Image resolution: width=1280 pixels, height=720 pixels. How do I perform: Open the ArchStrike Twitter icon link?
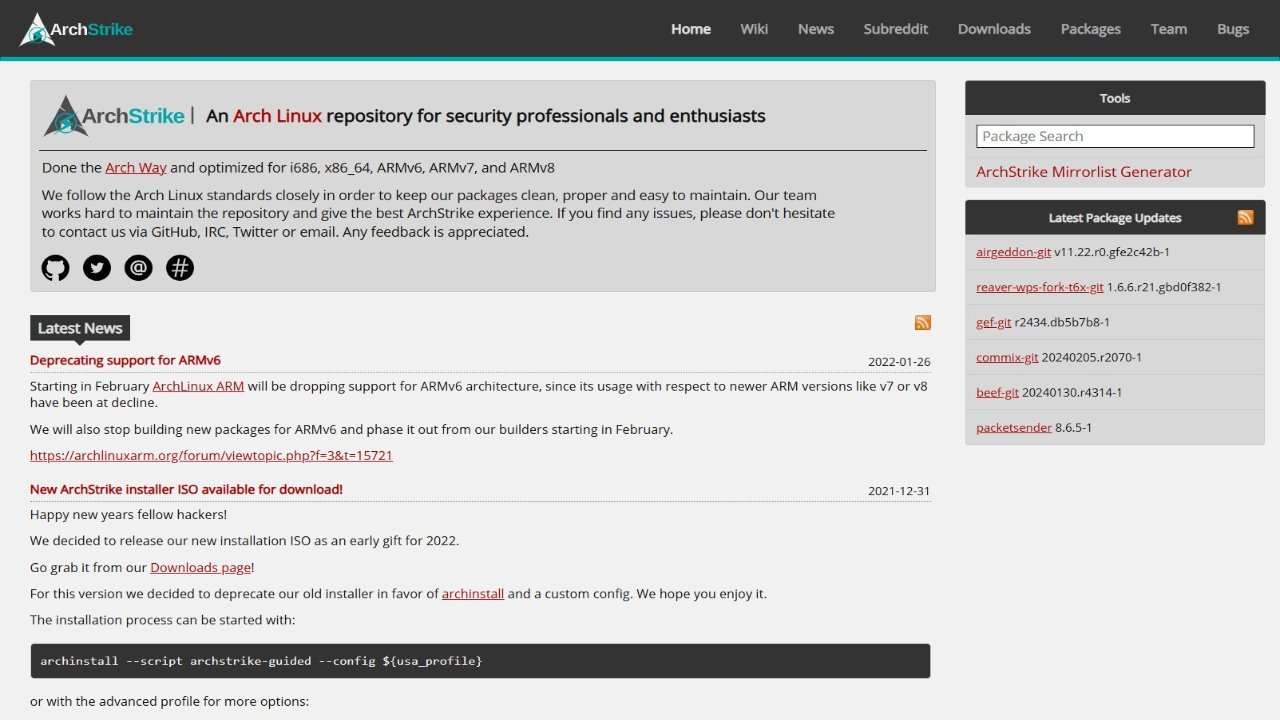[97, 268]
